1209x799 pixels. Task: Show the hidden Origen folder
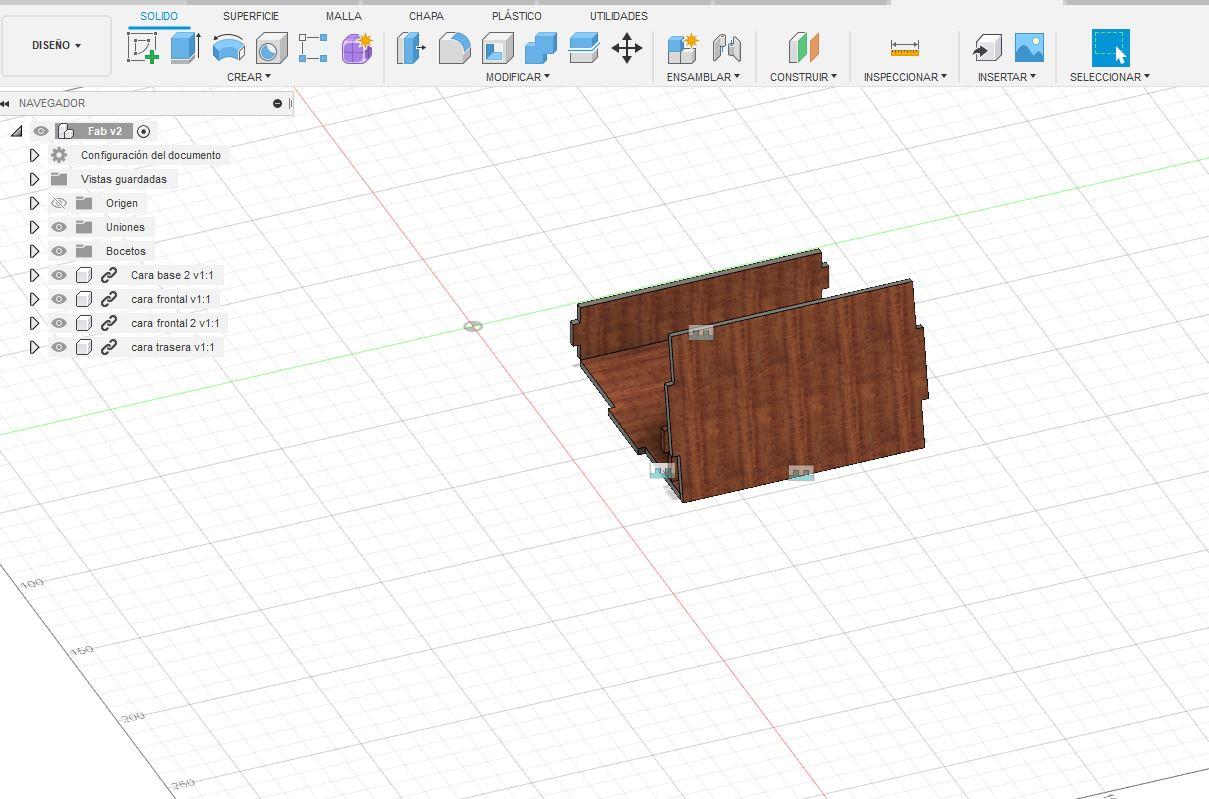click(x=59, y=203)
